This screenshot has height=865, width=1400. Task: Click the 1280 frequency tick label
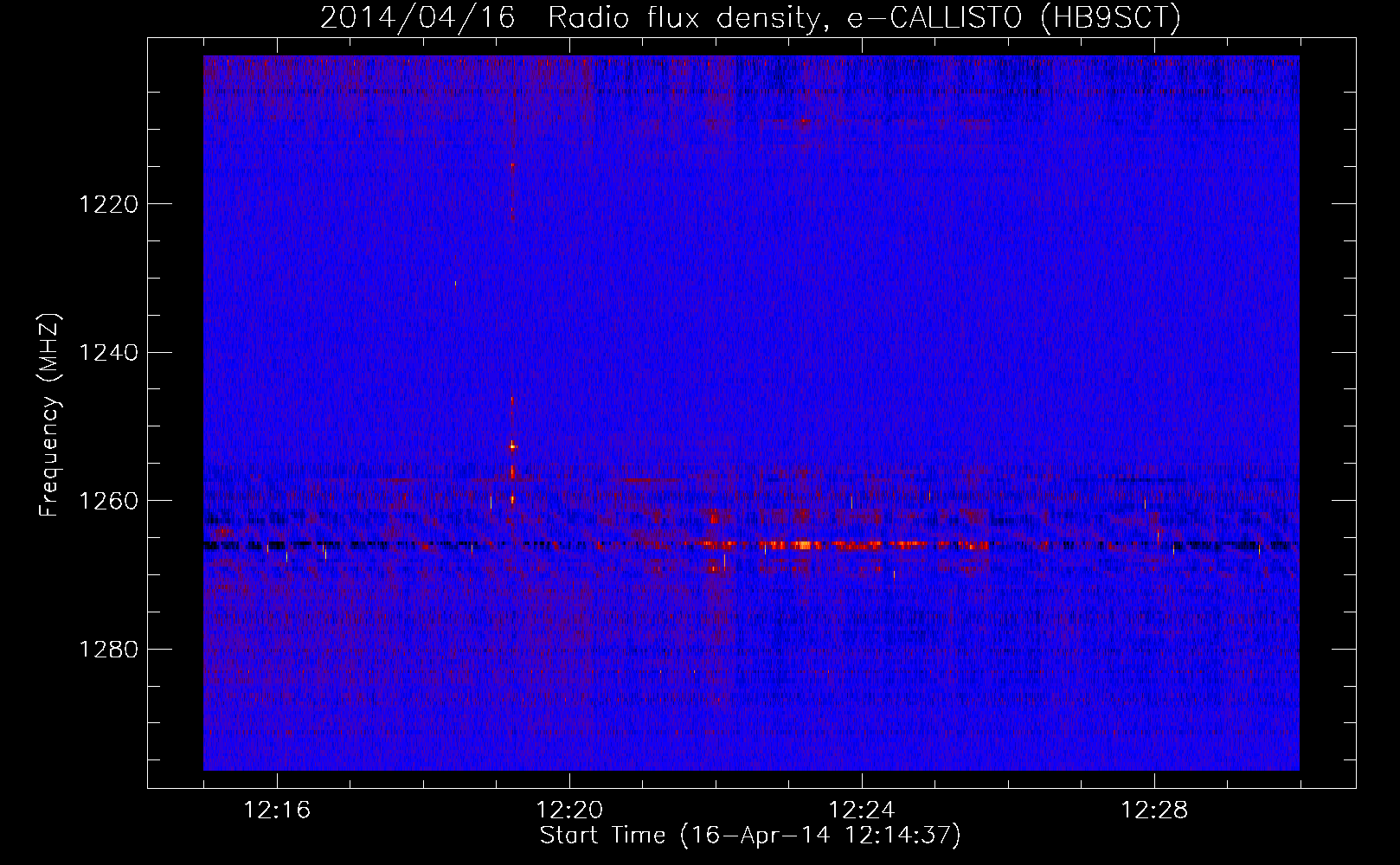(109, 649)
